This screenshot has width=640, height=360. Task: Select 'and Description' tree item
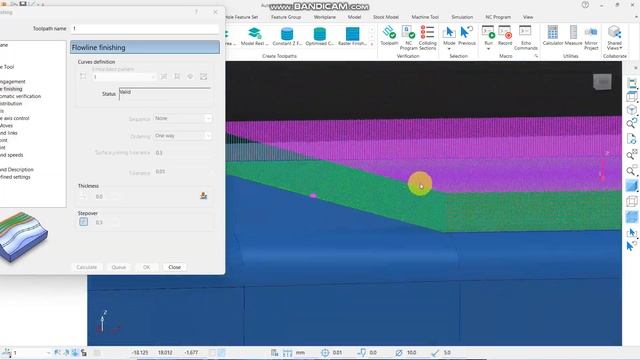point(17,169)
